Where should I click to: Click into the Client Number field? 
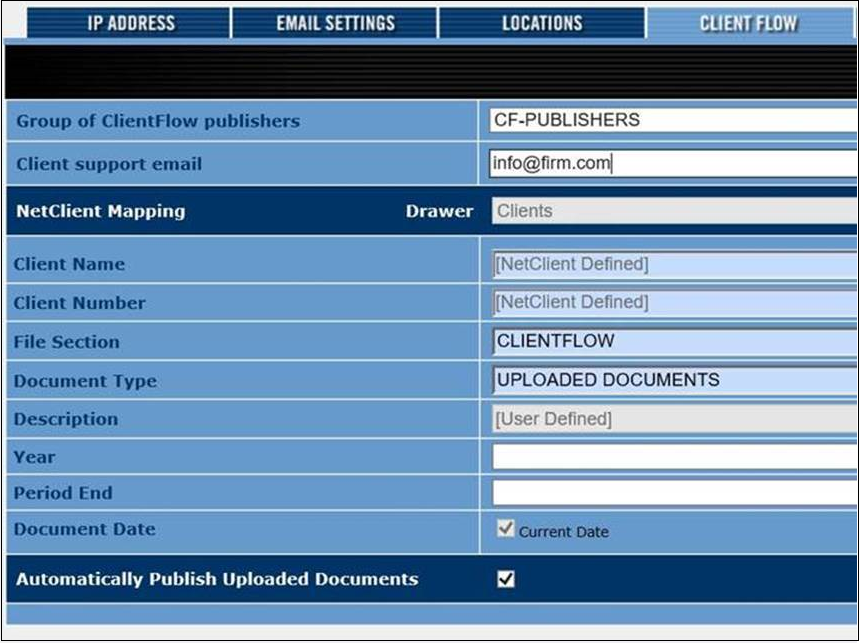tap(672, 302)
